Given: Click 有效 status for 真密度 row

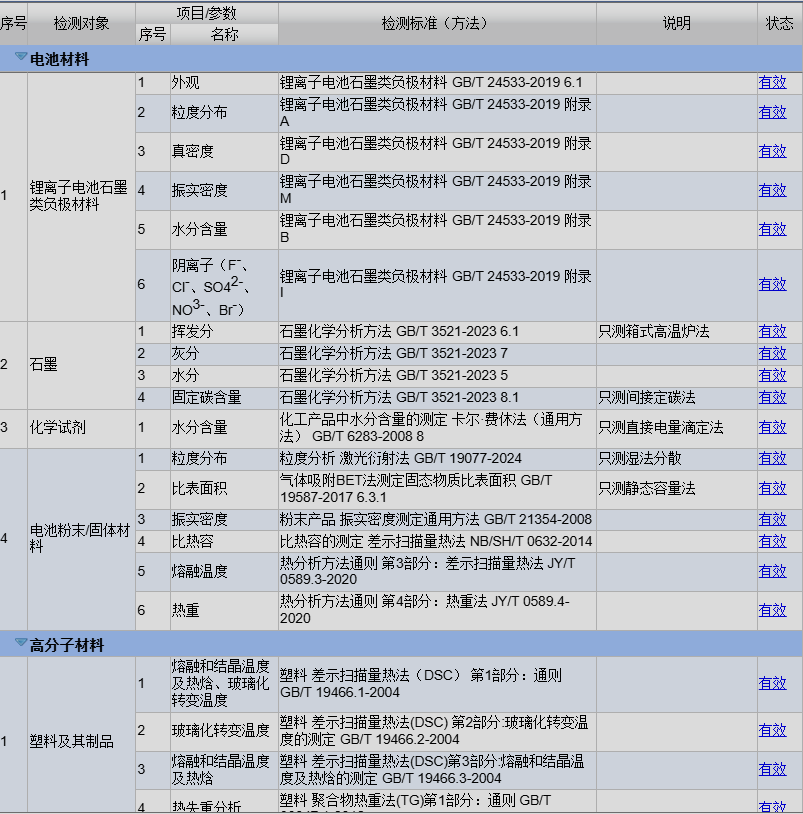Looking at the screenshot, I should (x=772, y=151).
